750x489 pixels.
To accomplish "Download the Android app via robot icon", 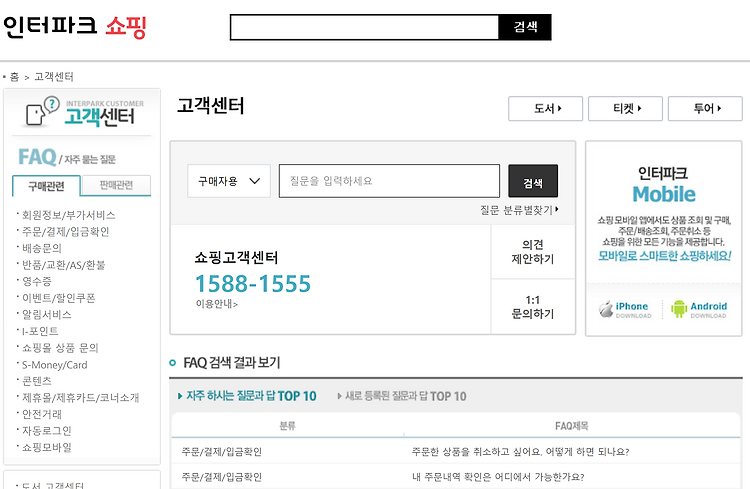I will tap(699, 309).
